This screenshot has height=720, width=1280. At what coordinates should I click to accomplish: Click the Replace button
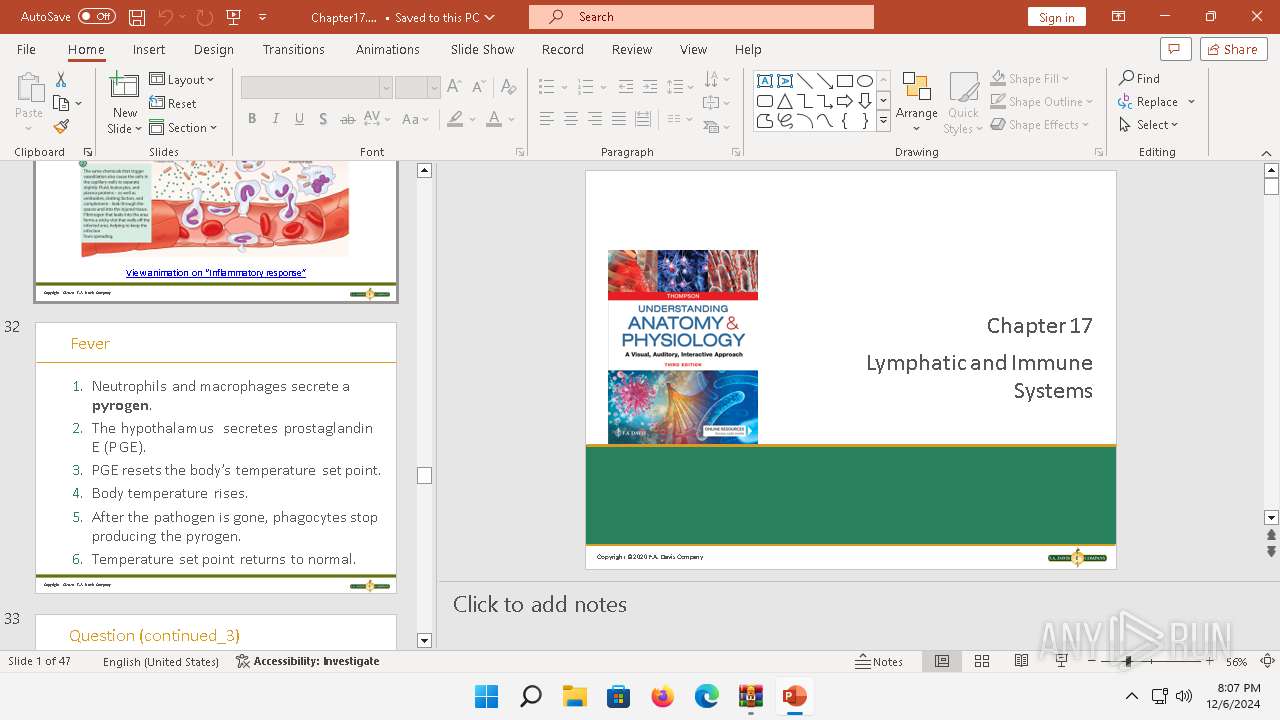pyautogui.click(x=1157, y=101)
